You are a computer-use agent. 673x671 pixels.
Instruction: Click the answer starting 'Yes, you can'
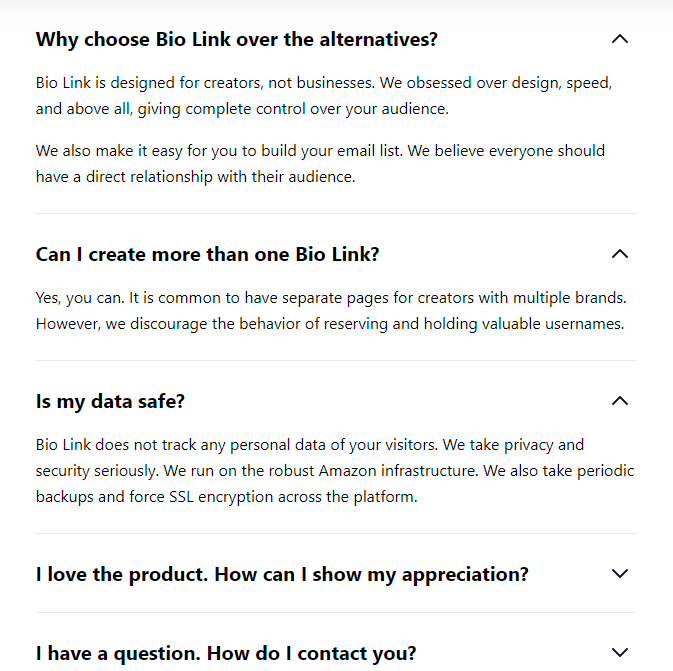point(330,310)
